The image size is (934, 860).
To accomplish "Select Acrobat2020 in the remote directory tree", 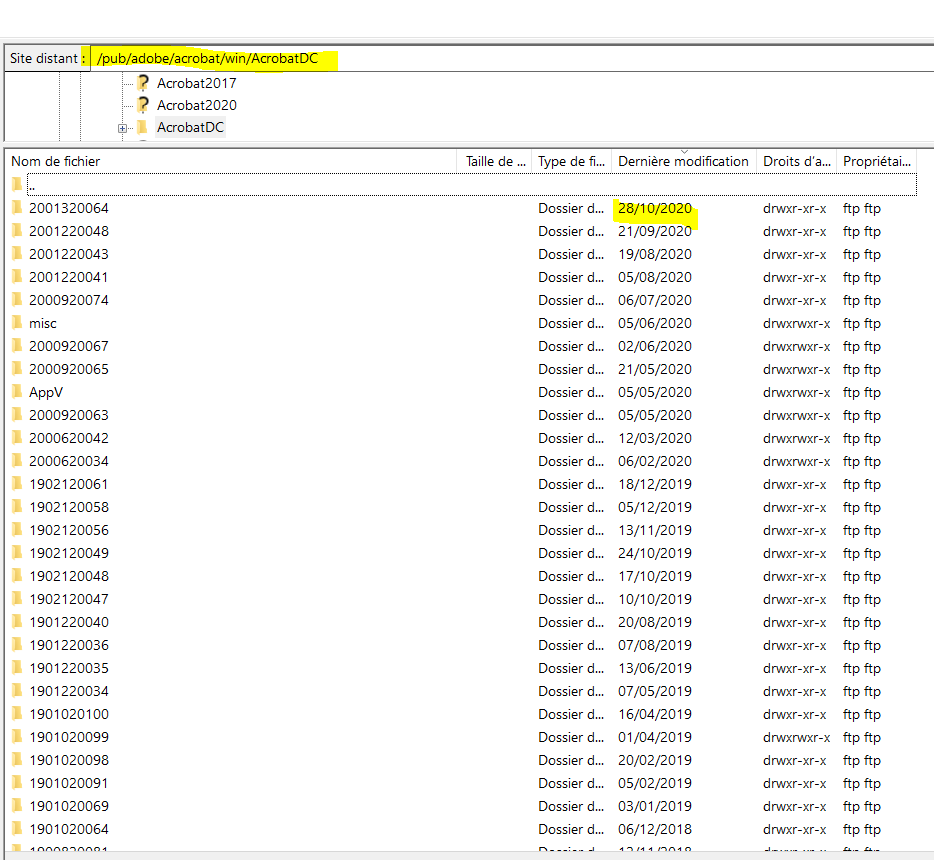I will 196,105.
